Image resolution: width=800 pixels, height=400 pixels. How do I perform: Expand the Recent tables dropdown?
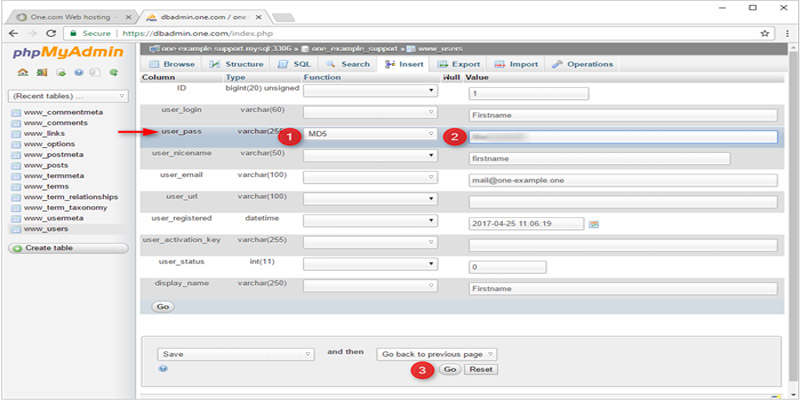(68, 96)
